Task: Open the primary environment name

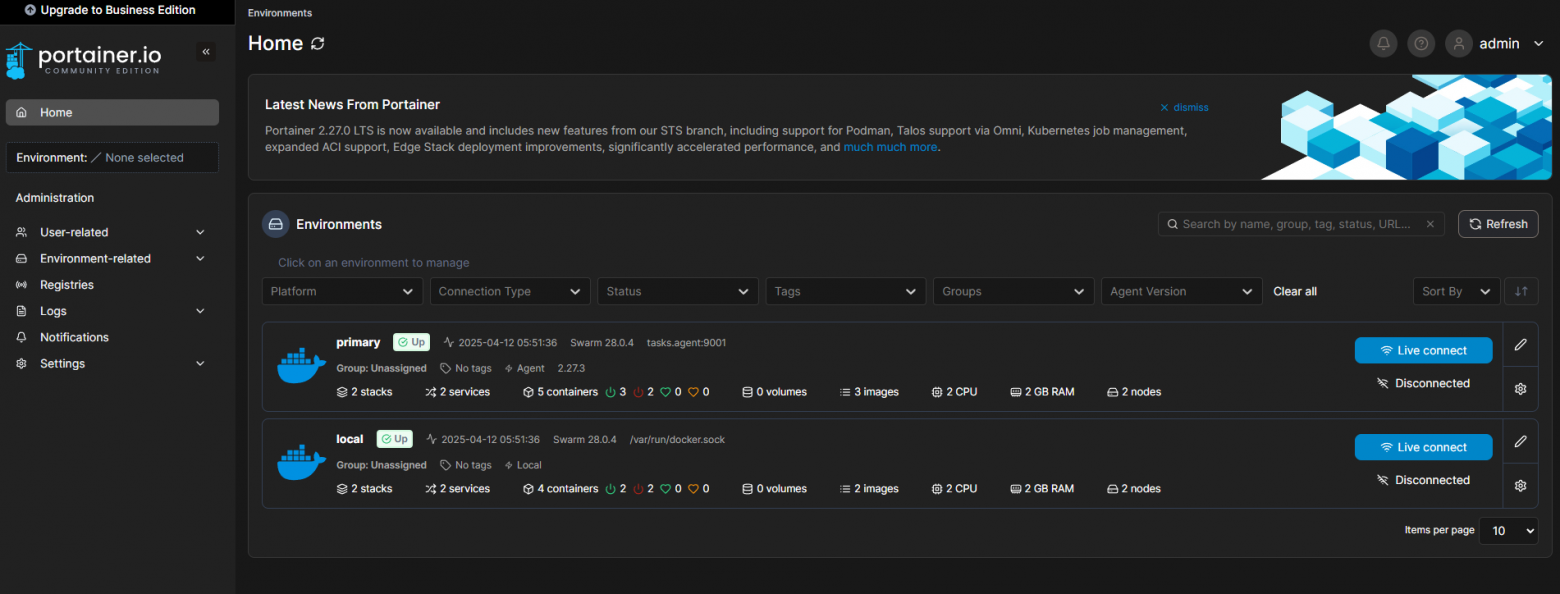Action: 358,342
